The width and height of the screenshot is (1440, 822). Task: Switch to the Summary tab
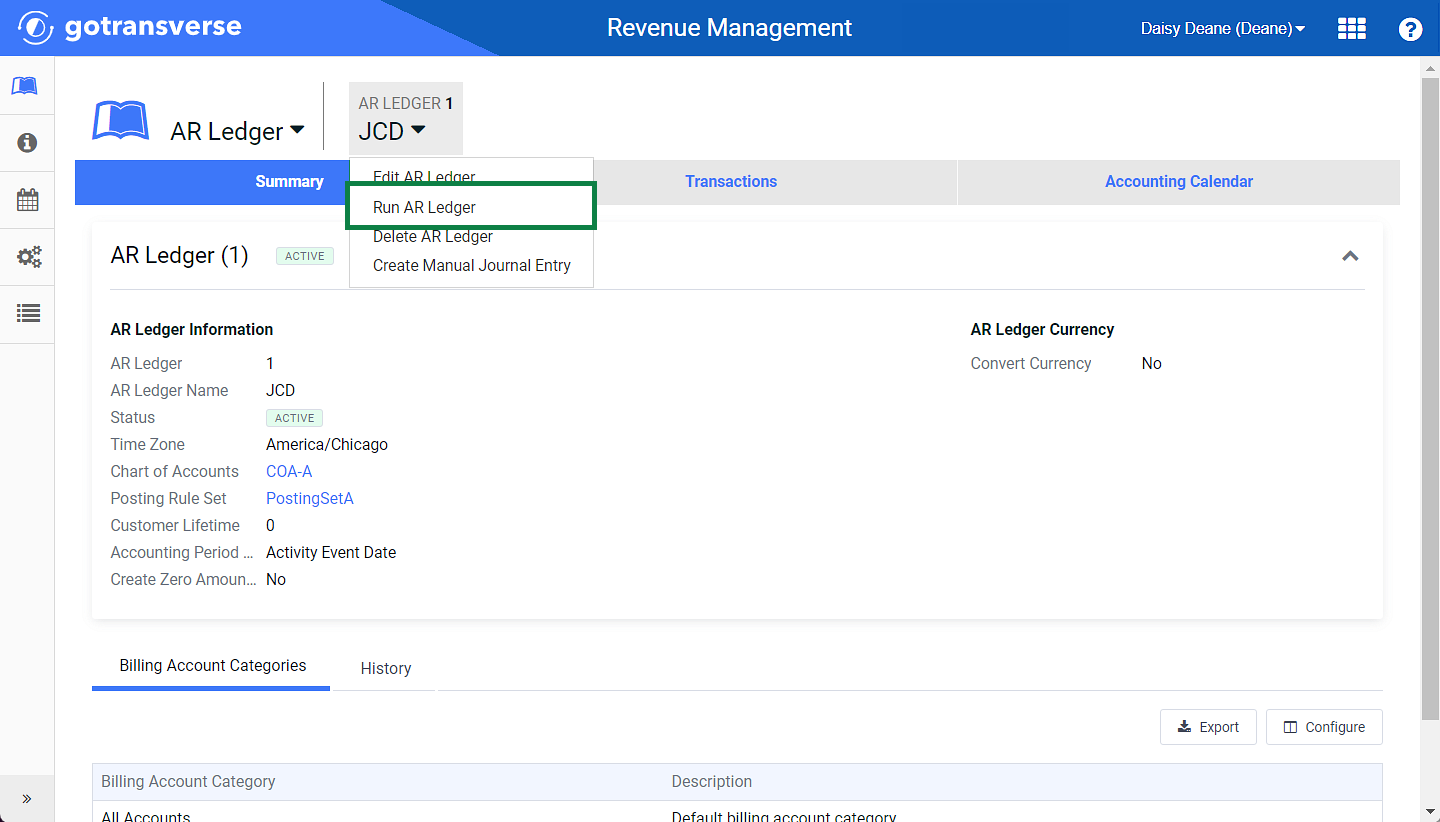(x=289, y=182)
